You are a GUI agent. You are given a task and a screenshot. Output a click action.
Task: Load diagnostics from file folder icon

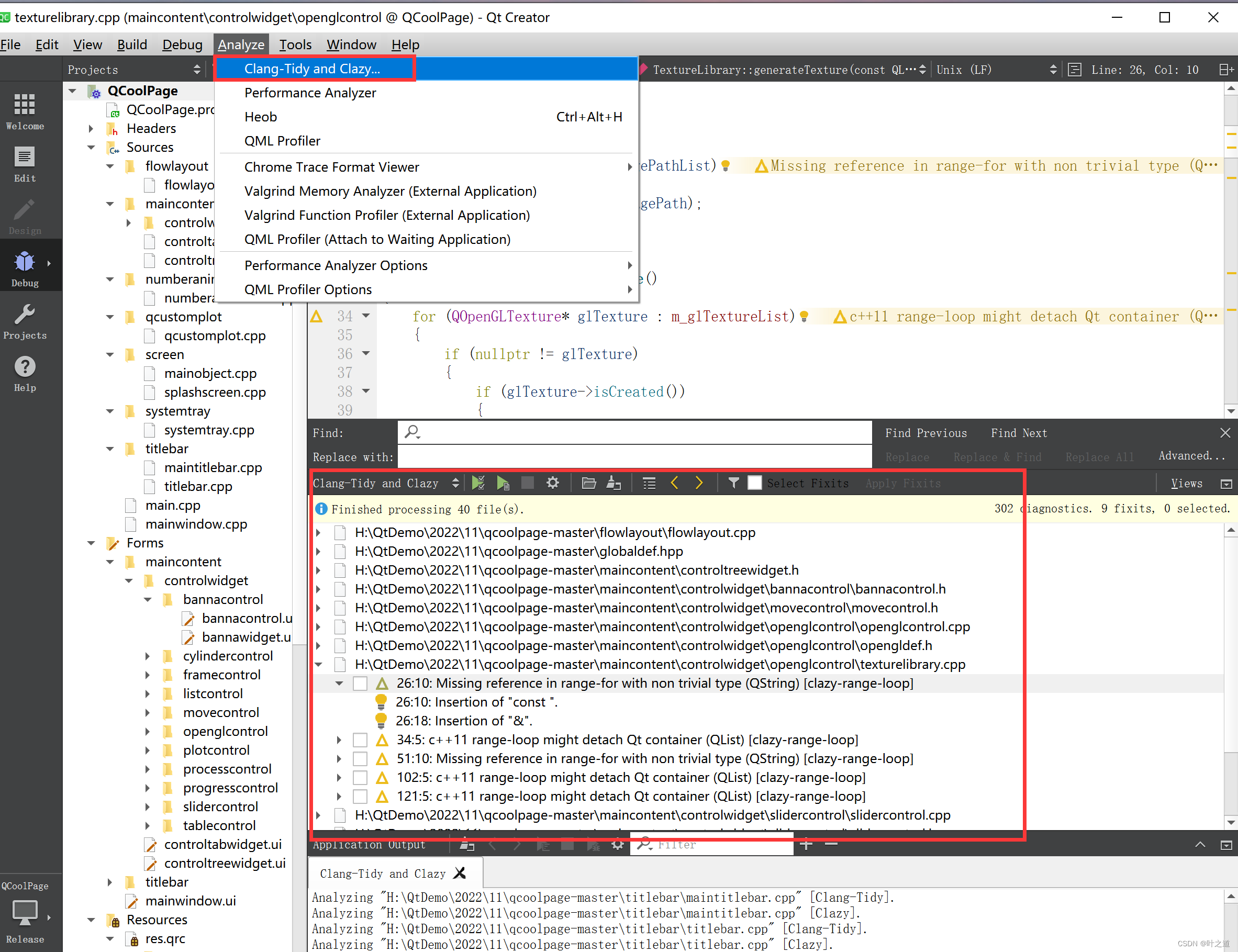click(588, 483)
